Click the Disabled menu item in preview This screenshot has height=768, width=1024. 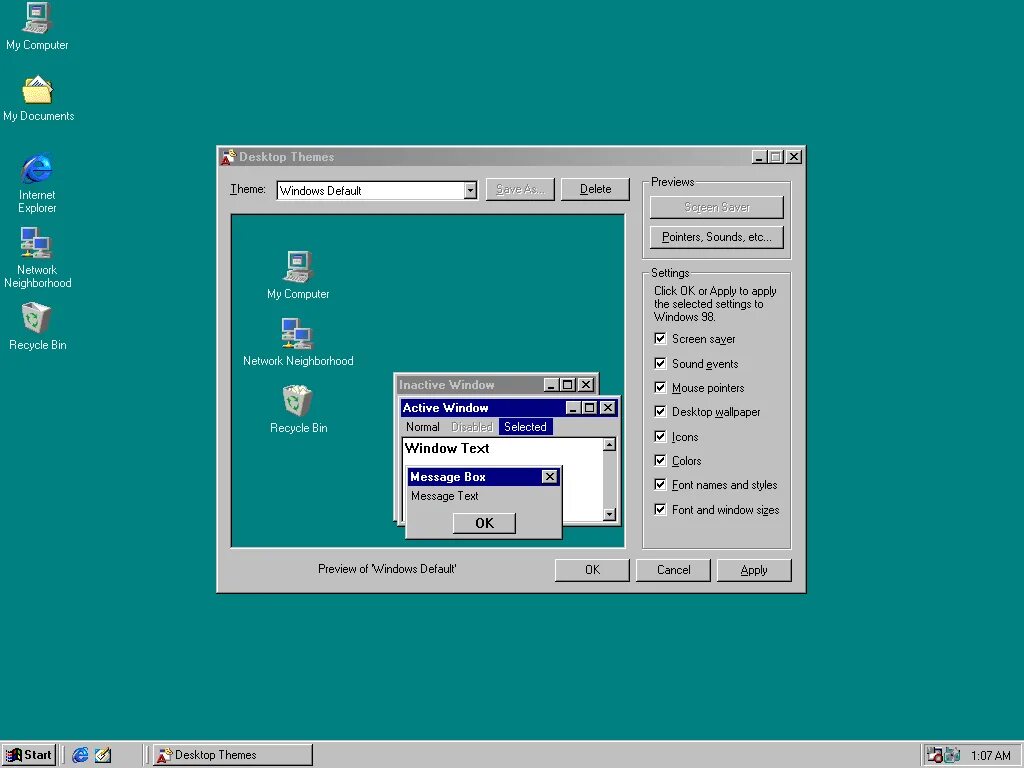(x=472, y=426)
